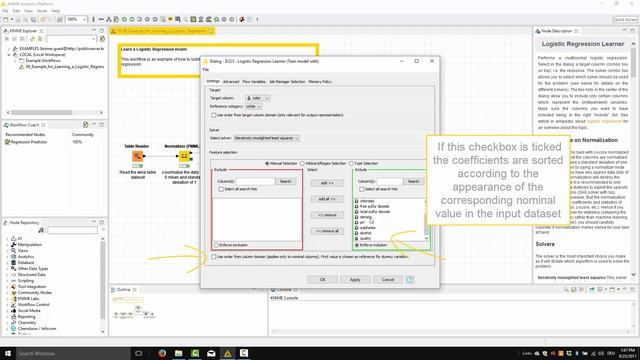Click the Windows Start button
640x360 pixels.
tap(8, 353)
